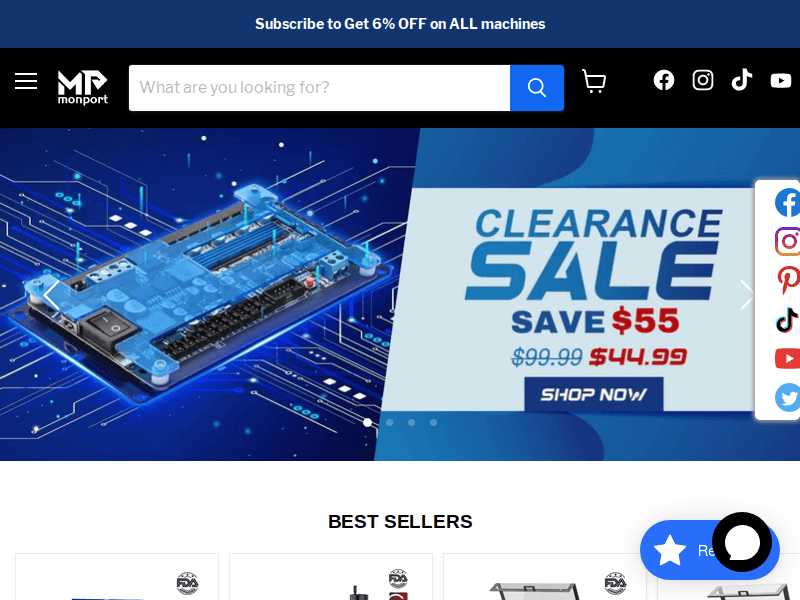Image resolution: width=800 pixels, height=600 pixels.
Task: Select the third carousel dot
Action: pyautogui.click(x=411, y=422)
